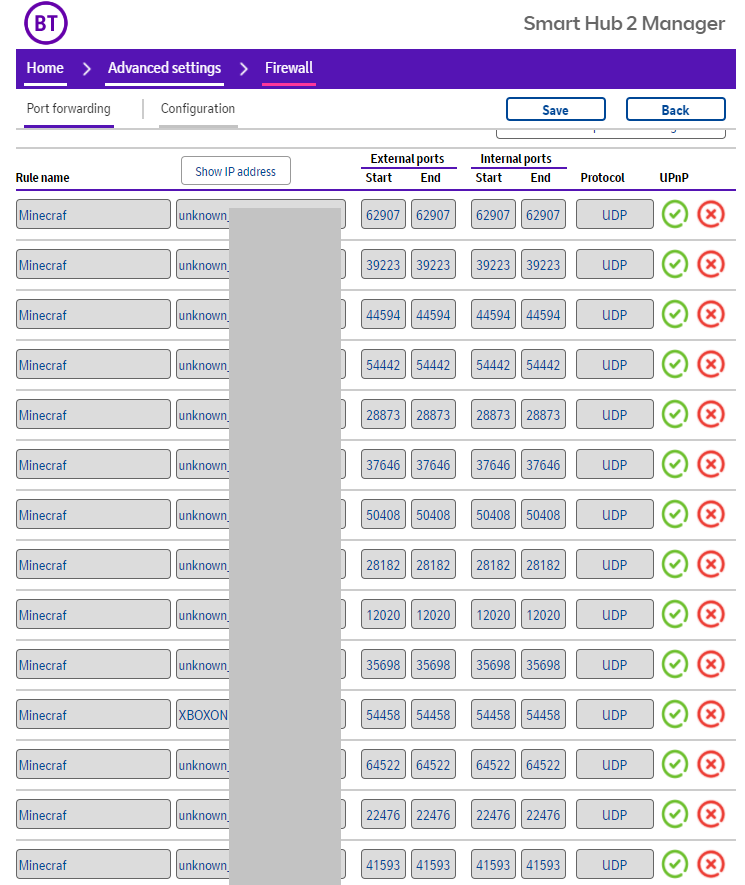Image resolution: width=745 pixels, height=885 pixels.
Task: Click red X for XBOXON port 54458 rule
Action: coord(710,714)
